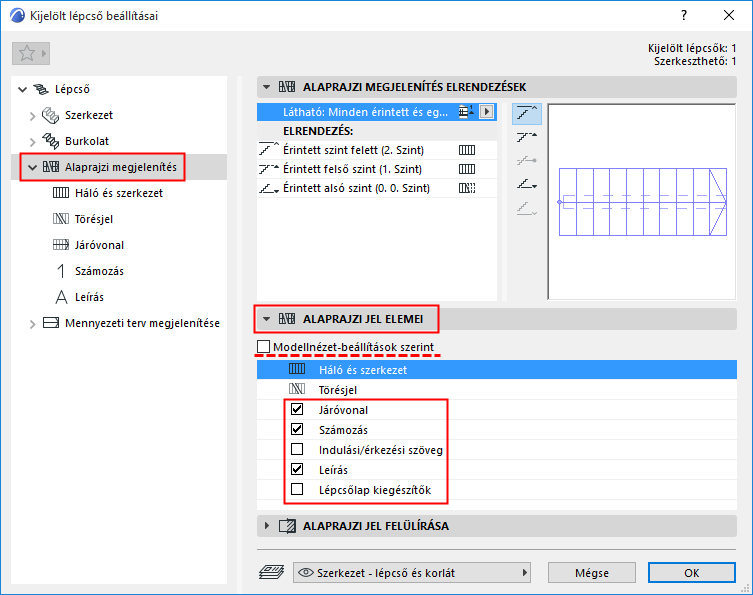The width and height of the screenshot is (753, 595).
Task: Click story visibility icon in Látható row
Action: coord(465,112)
